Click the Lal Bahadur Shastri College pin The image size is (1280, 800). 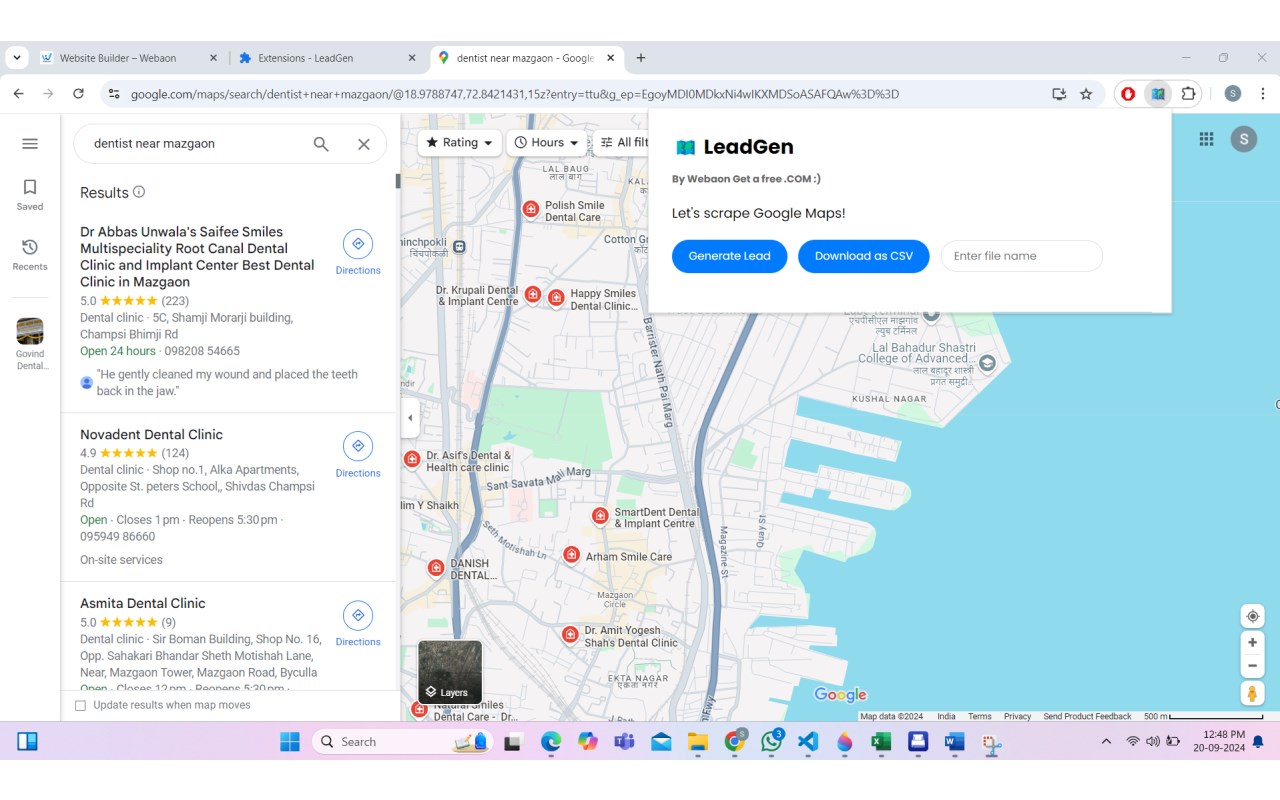point(988,363)
